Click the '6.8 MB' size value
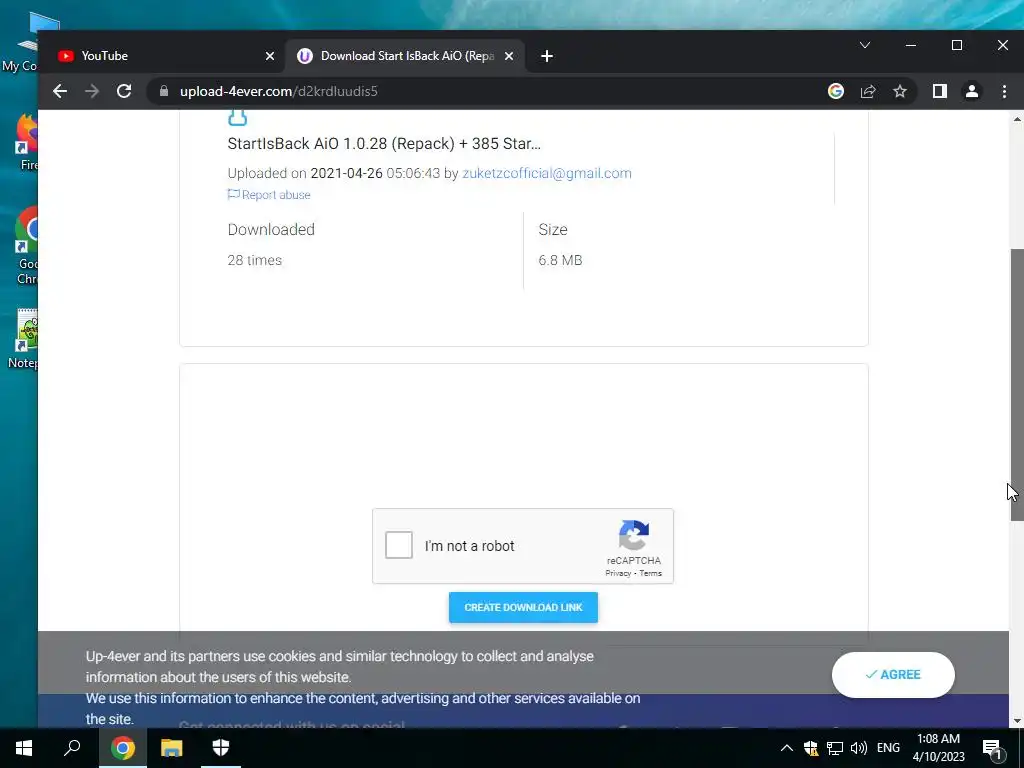This screenshot has height=768, width=1024. 560,260
